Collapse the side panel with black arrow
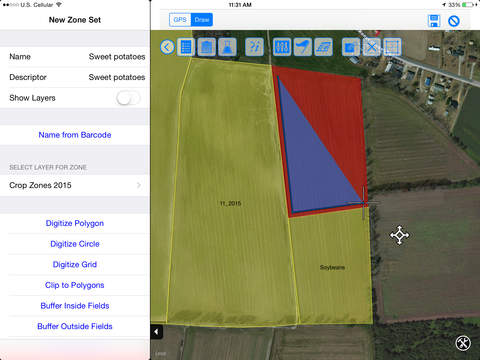 156,332
